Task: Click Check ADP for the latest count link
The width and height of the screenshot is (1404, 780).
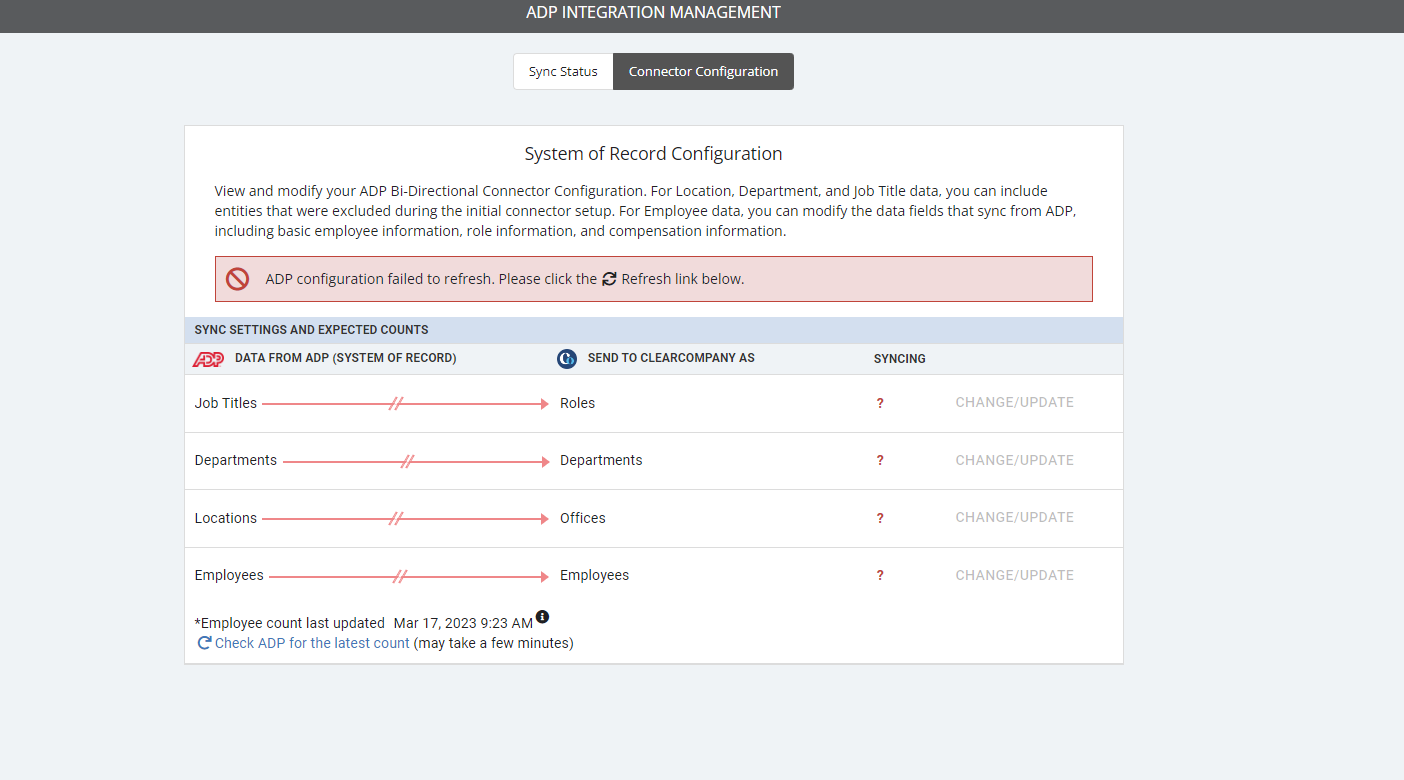Action: click(x=312, y=643)
